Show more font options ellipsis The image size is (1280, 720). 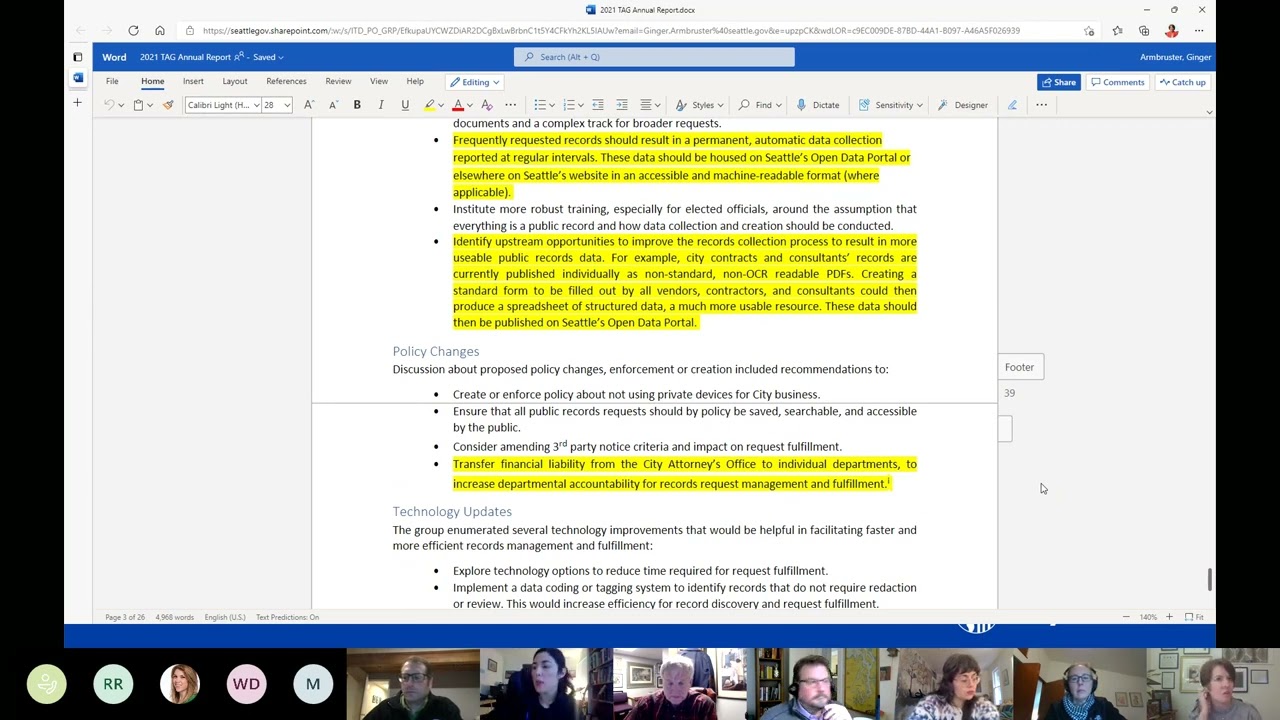[510, 105]
